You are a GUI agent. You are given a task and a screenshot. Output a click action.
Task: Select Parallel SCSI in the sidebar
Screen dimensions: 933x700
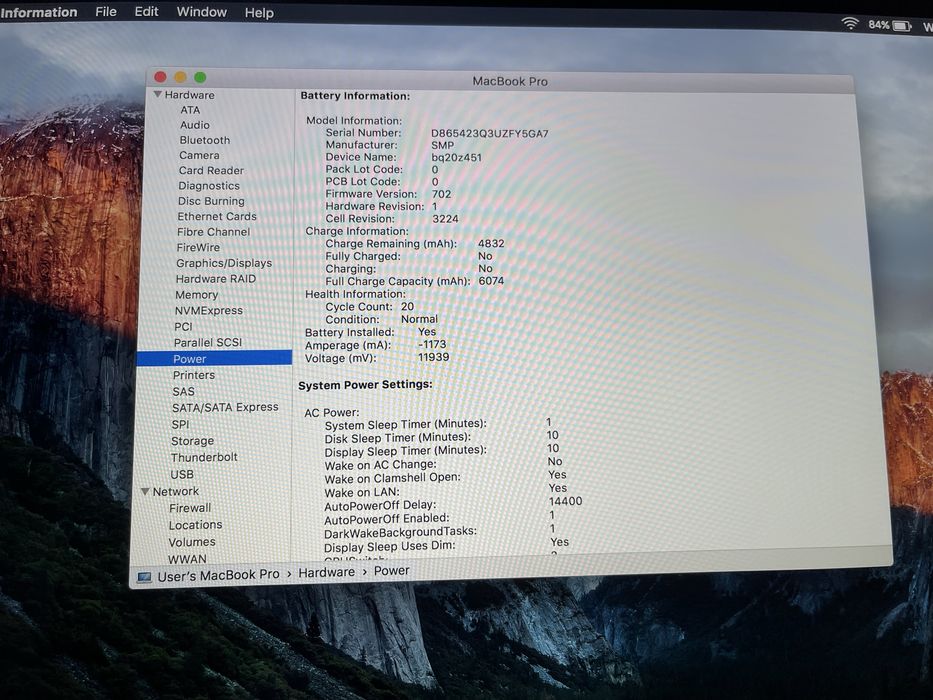[208, 343]
